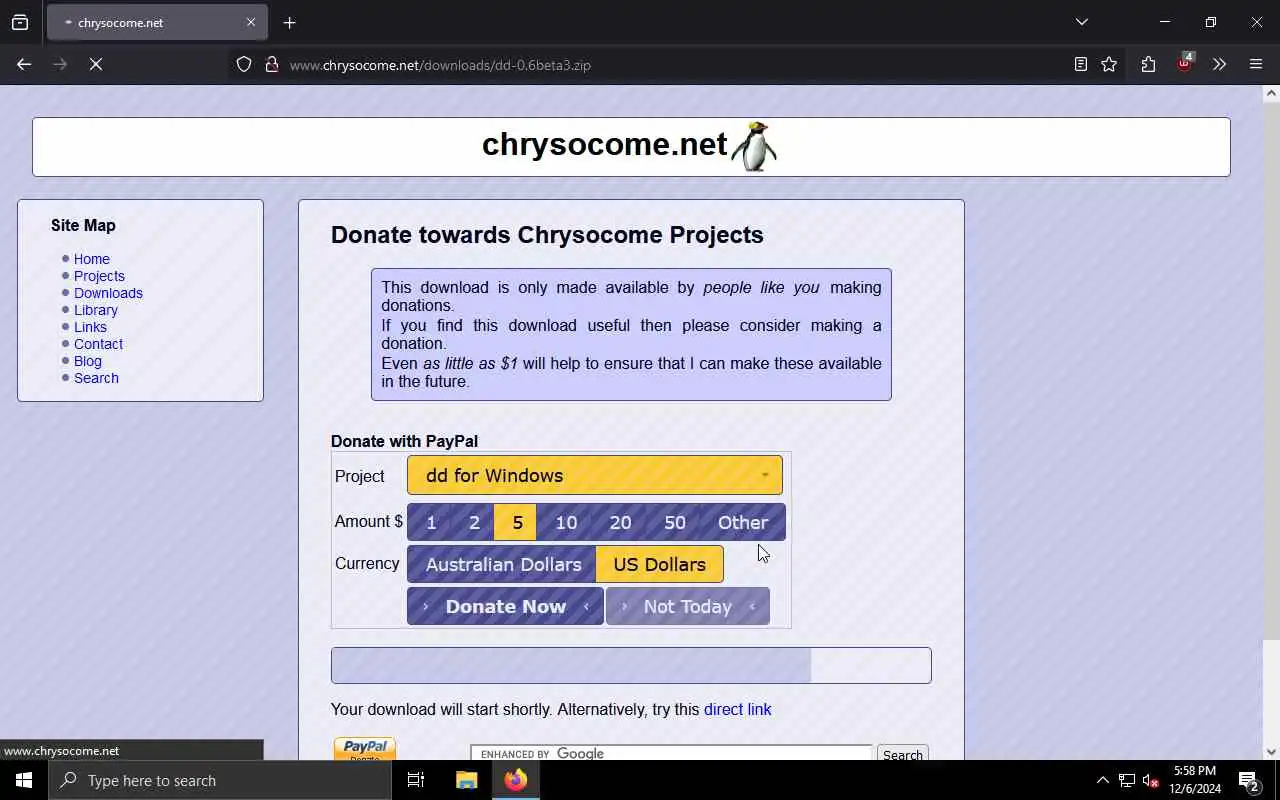Click the Donate Now button
The height and width of the screenshot is (800, 1280).
[505, 606]
